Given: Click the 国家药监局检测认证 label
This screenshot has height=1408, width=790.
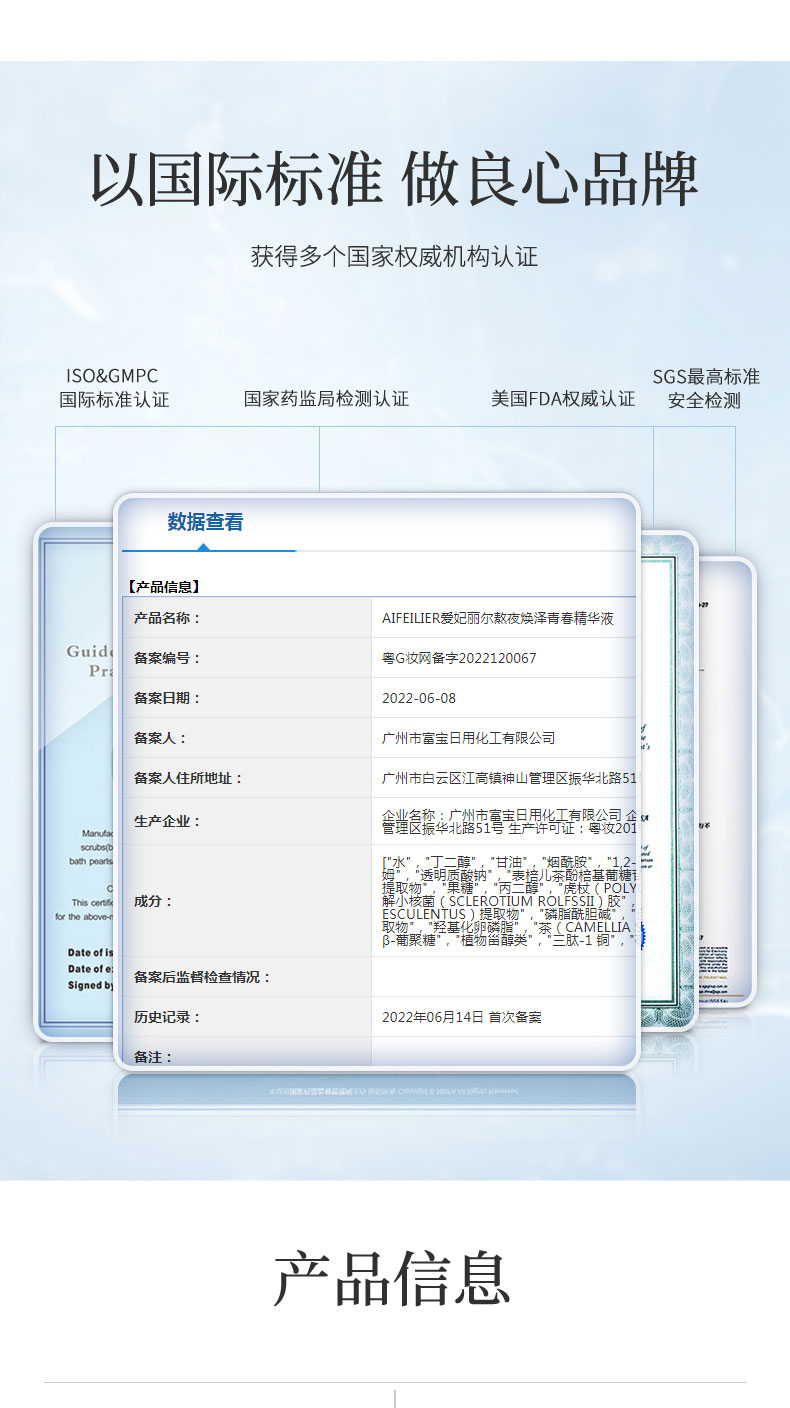Looking at the screenshot, I should [x=326, y=399].
